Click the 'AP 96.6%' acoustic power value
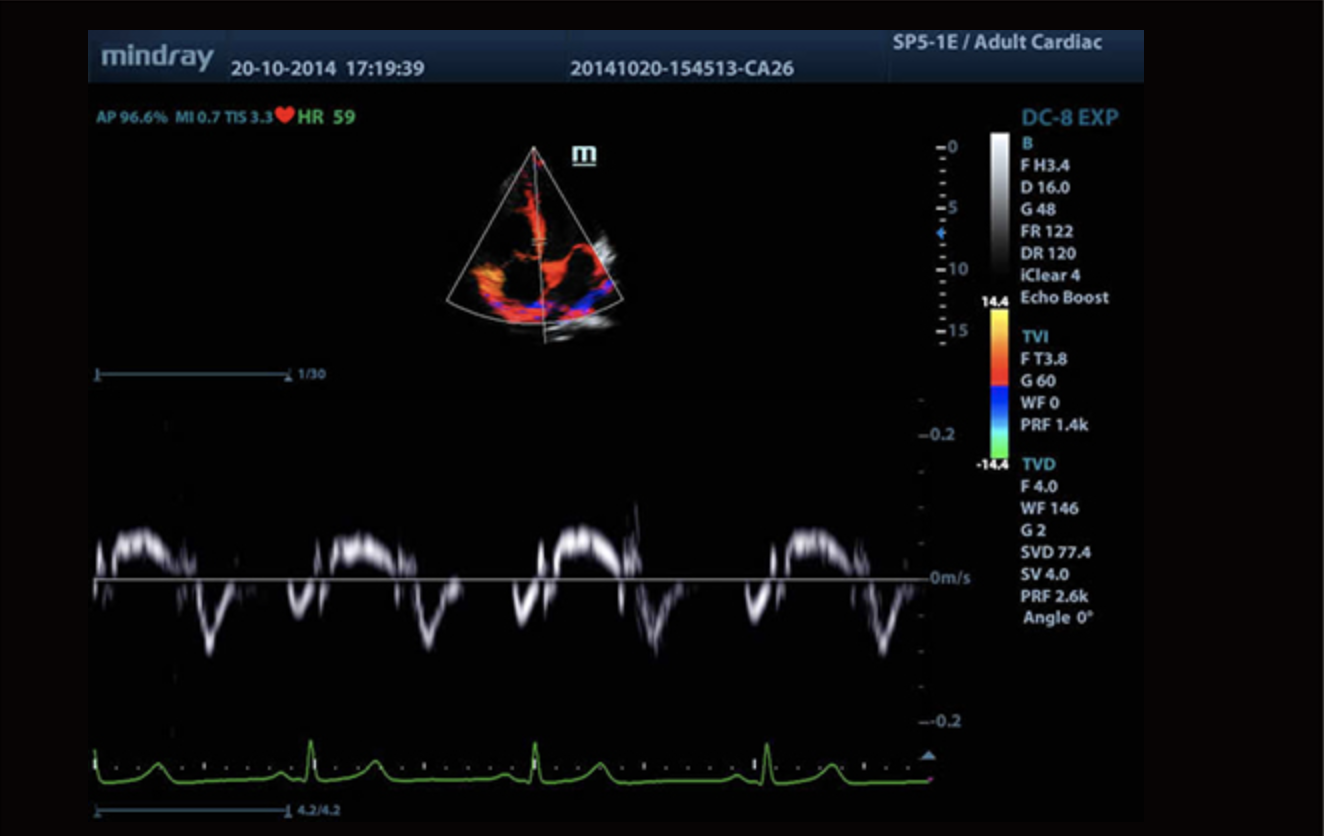 (x=132, y=117)
